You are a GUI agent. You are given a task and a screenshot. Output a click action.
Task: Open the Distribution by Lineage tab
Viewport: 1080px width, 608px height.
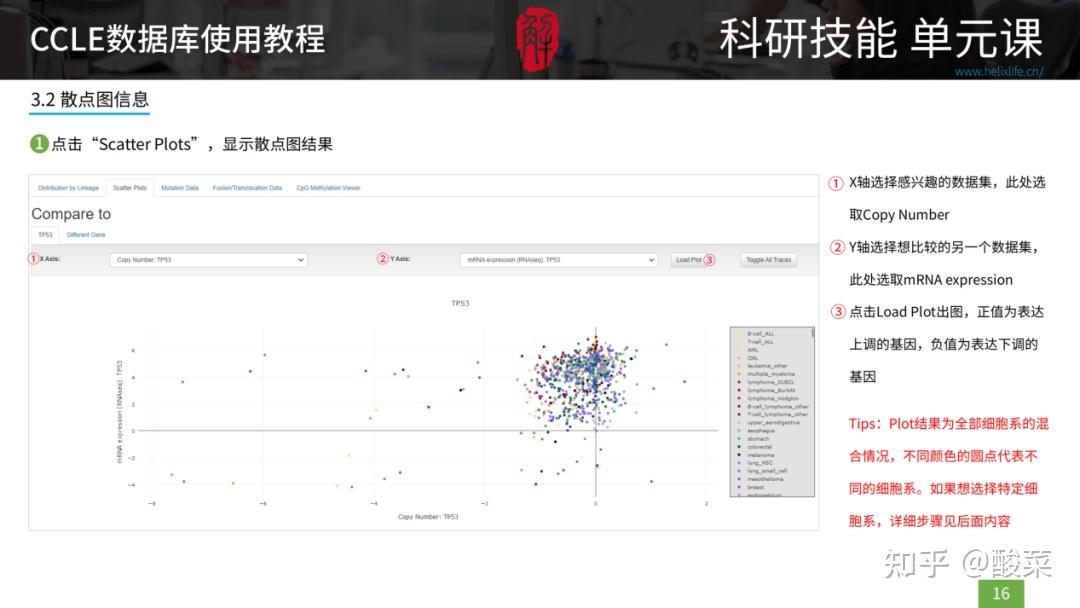click(x=68, y=188)
